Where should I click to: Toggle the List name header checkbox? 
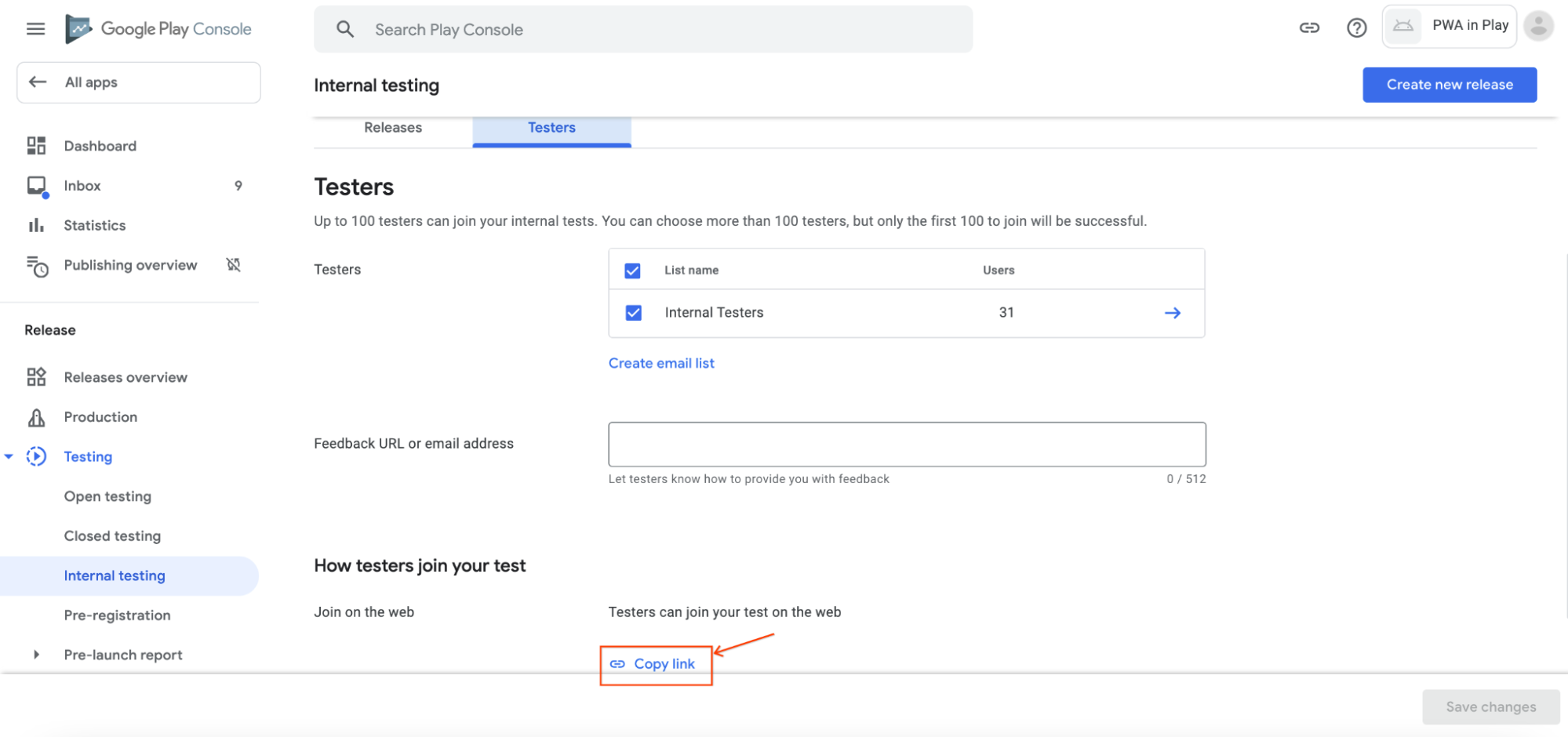point(632,270)
